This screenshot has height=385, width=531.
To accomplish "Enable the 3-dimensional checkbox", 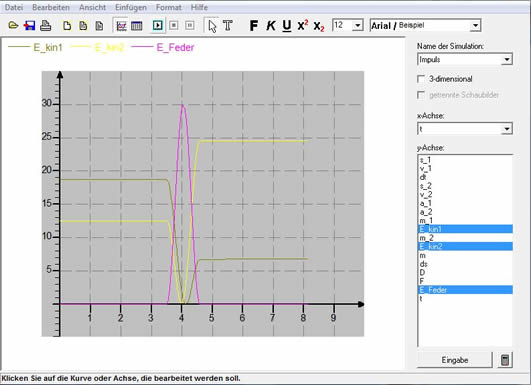I will click(x=421, y=79).
